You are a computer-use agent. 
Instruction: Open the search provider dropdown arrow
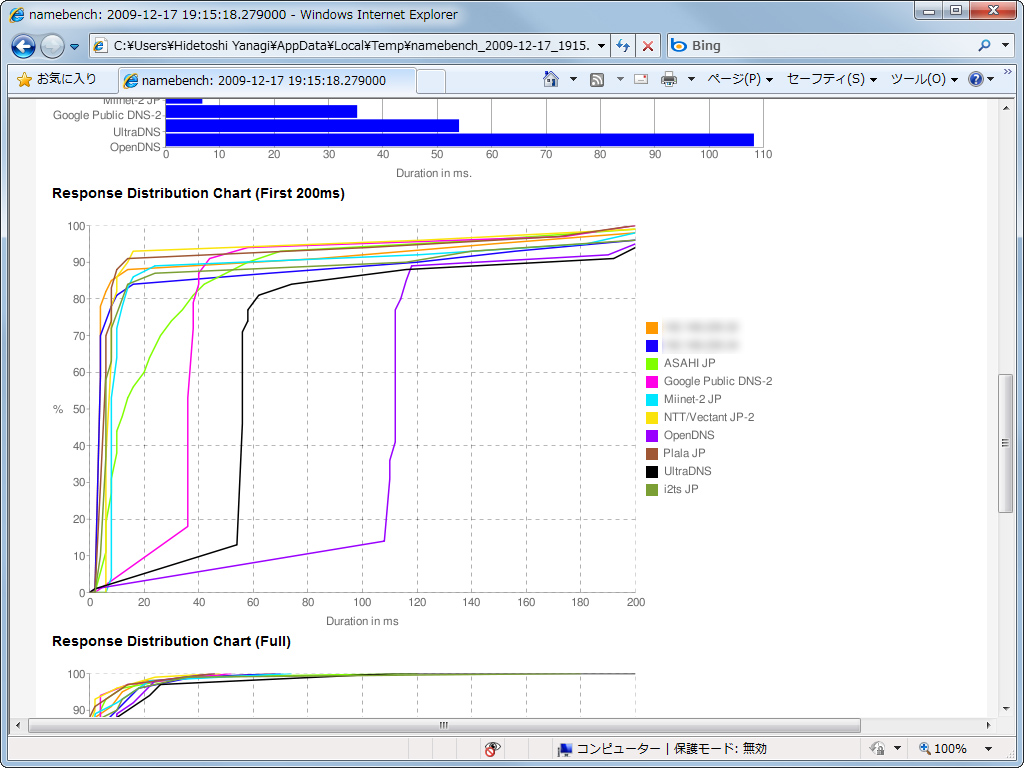(1006, 46)
